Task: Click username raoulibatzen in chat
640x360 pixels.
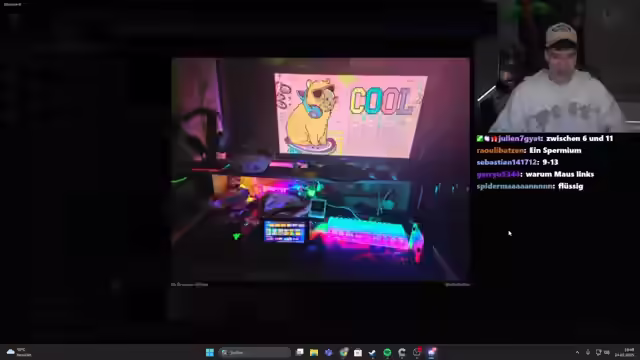Action: click(x=500, y=151)
